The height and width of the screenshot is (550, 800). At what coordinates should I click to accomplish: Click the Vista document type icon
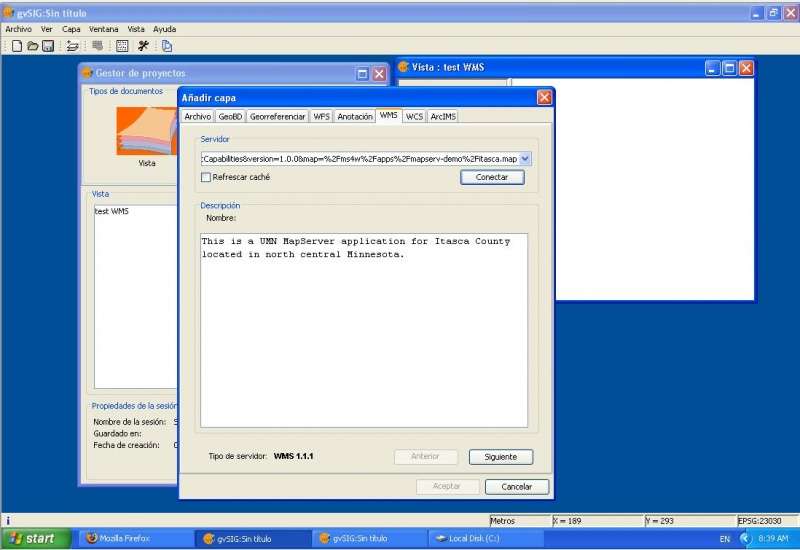coord(146,133)
